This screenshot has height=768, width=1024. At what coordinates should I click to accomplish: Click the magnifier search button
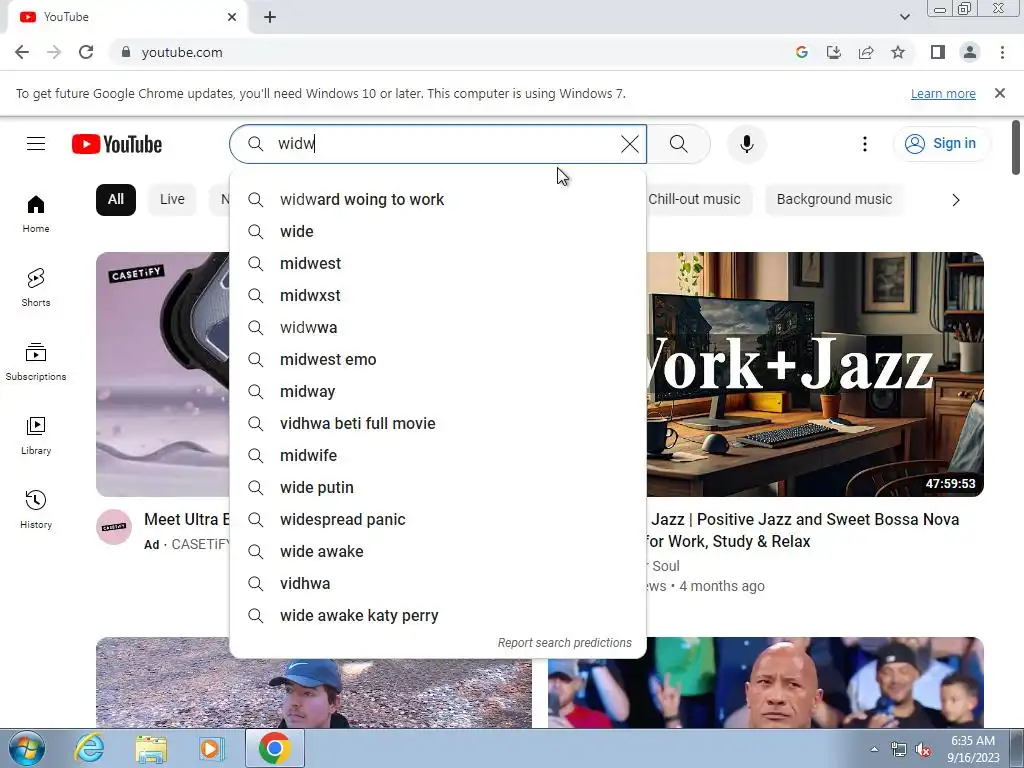[x=679, y=144]
